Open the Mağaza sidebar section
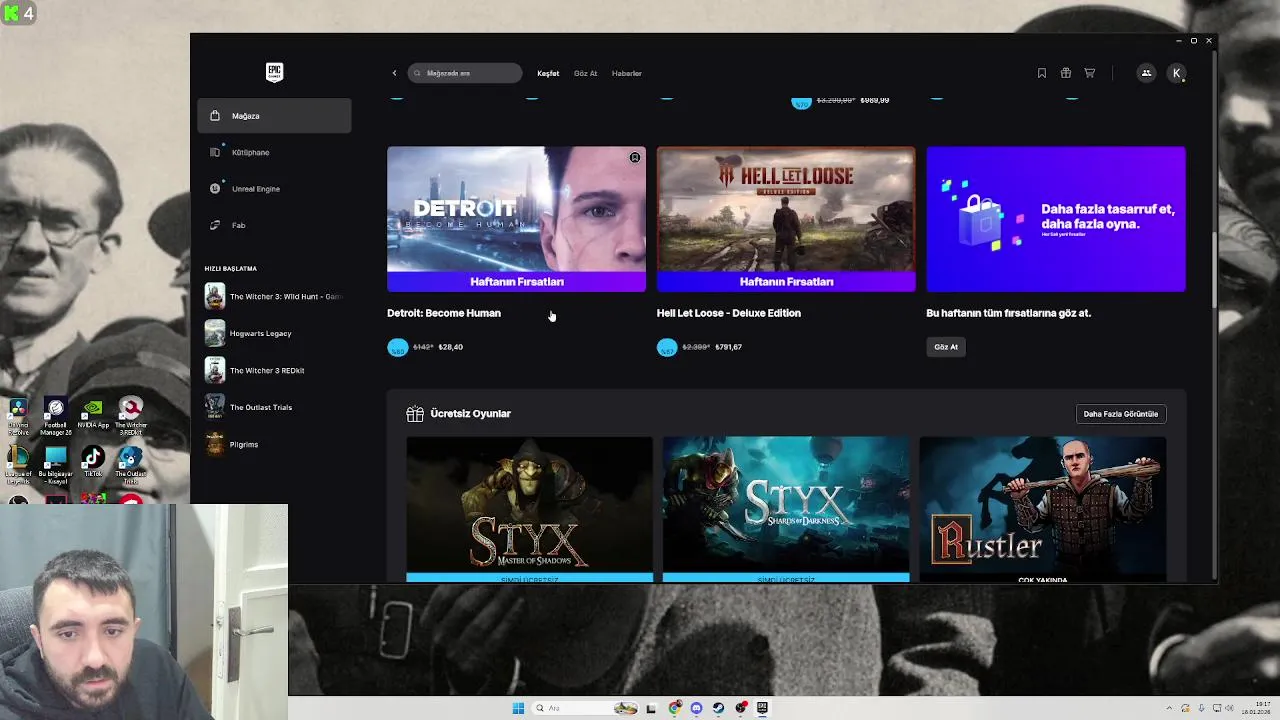This screenshot has height=720, width=1280. tap(274, 116)
